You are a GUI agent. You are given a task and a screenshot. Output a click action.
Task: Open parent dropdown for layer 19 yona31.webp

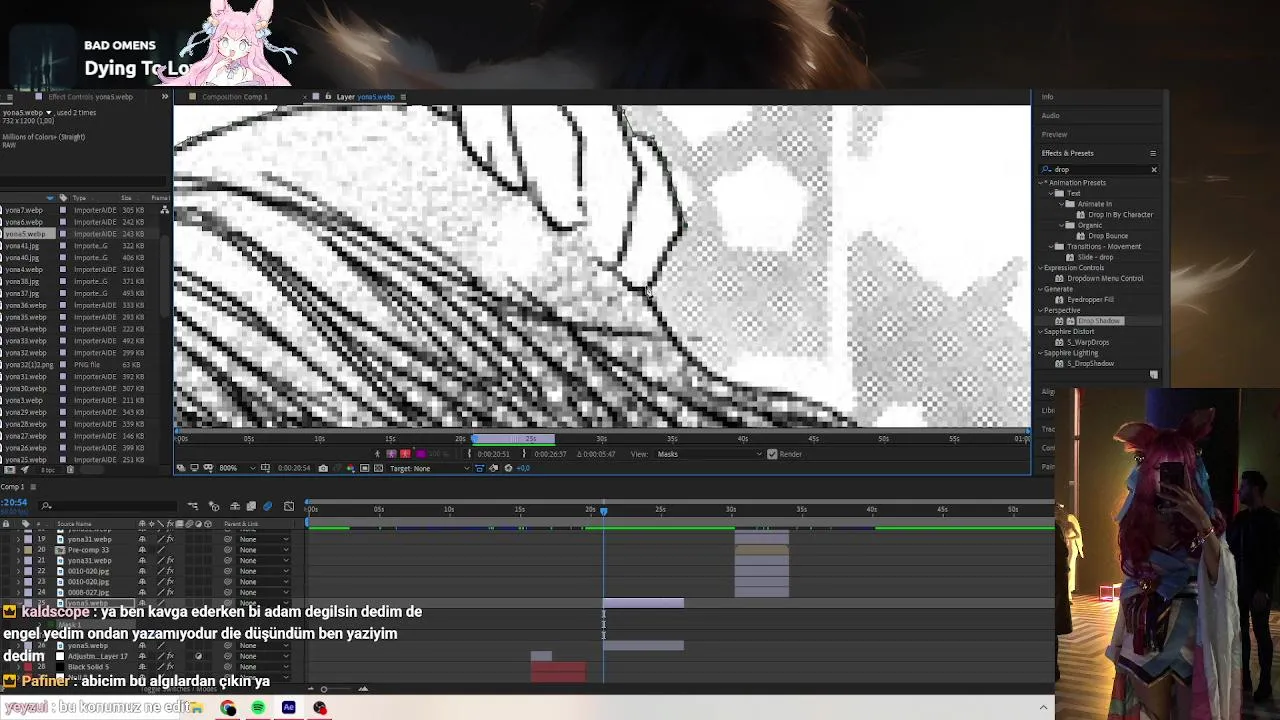[x=264, y=539]
